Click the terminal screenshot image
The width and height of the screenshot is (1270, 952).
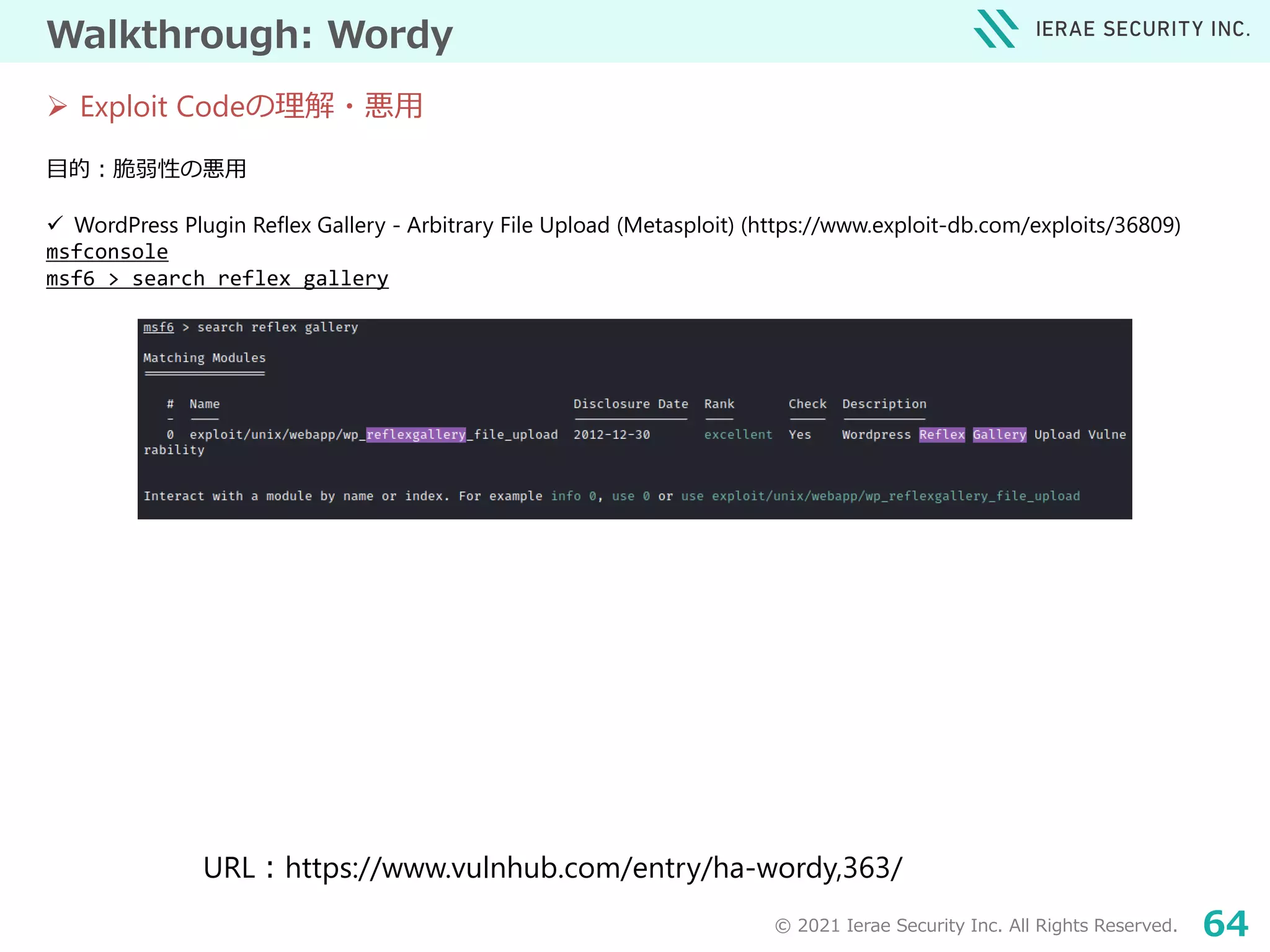(635, 419)
